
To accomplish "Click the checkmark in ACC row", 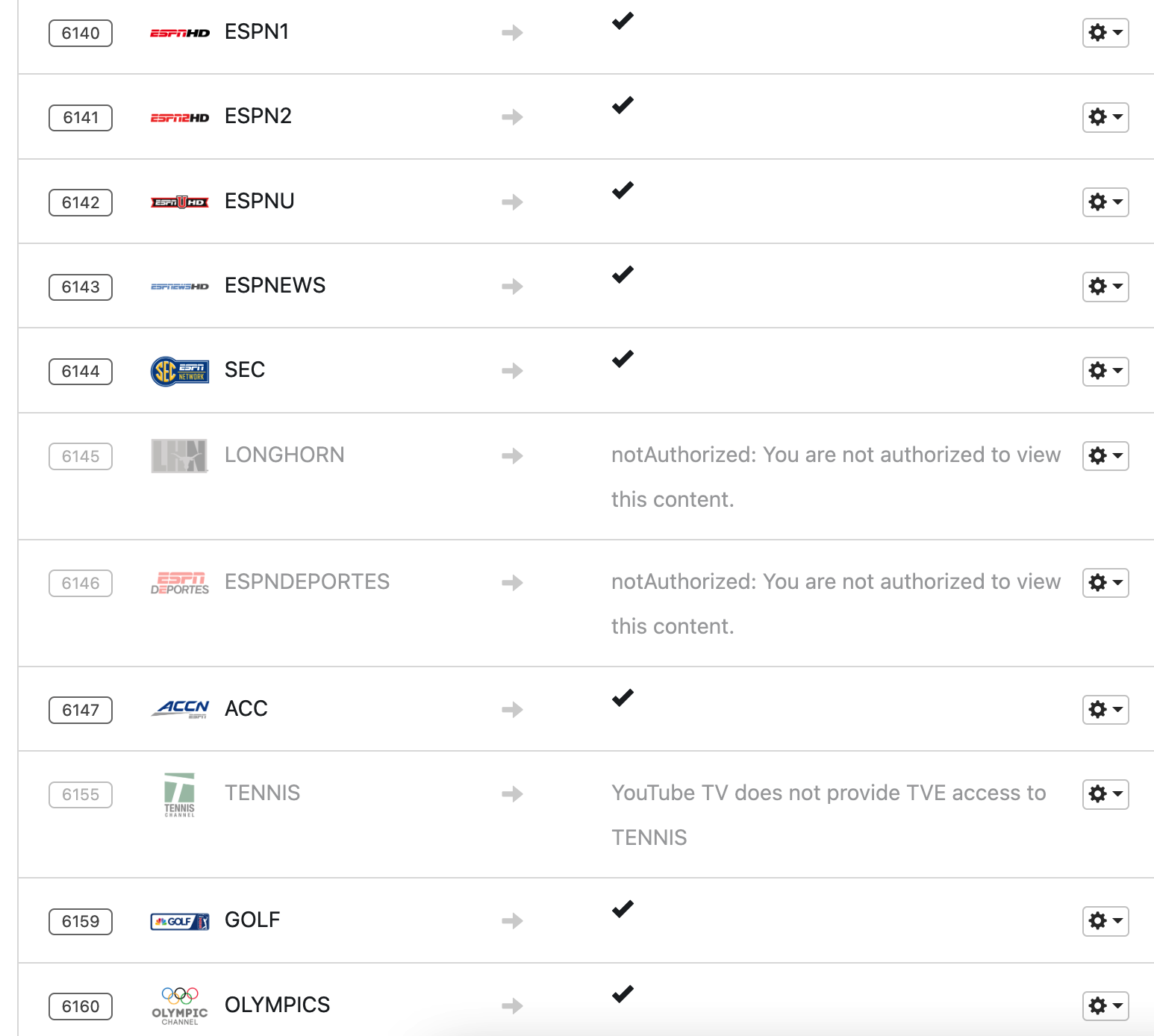I will 623,699.
